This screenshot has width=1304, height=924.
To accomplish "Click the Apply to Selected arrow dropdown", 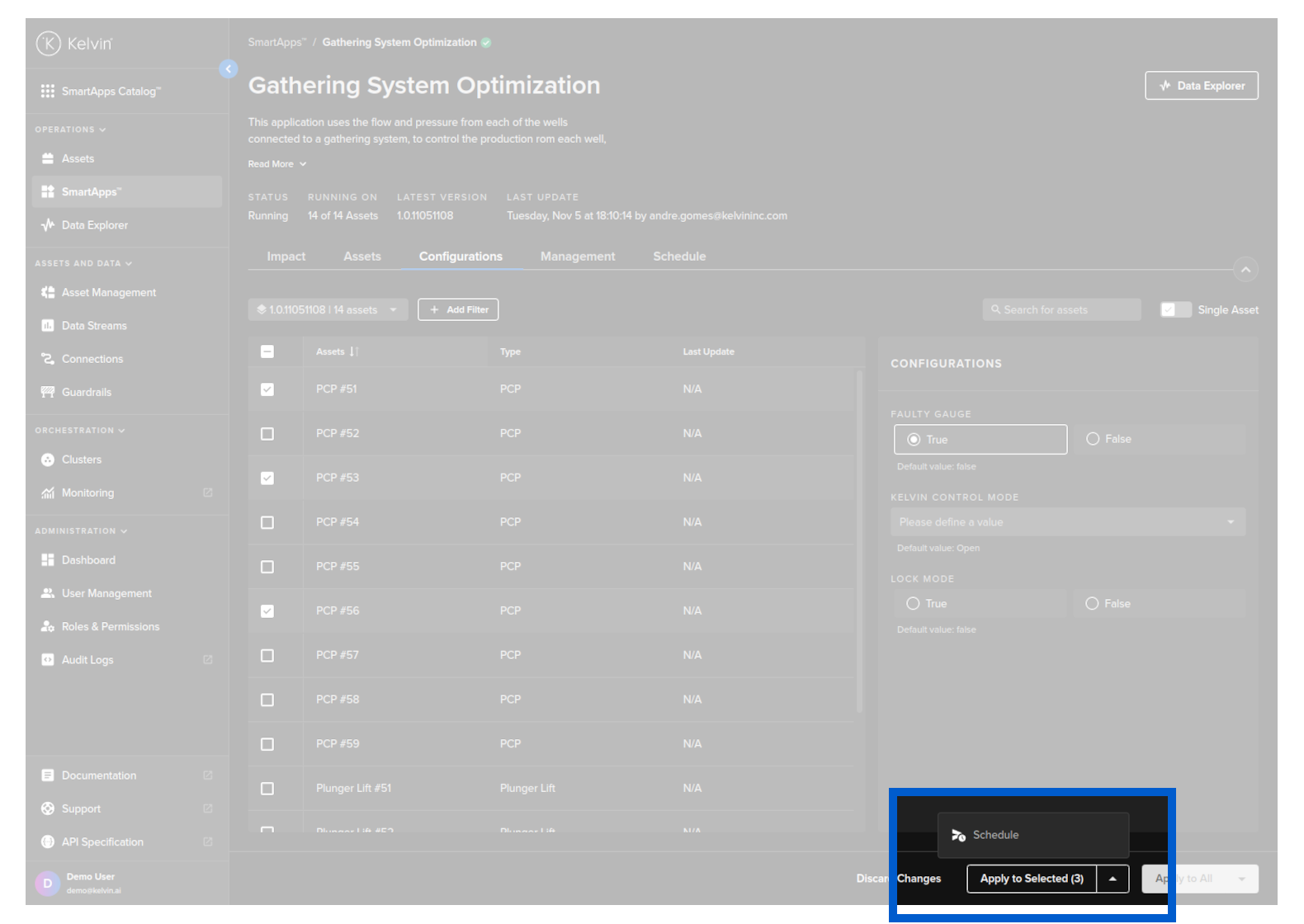I will (1113, 879).
